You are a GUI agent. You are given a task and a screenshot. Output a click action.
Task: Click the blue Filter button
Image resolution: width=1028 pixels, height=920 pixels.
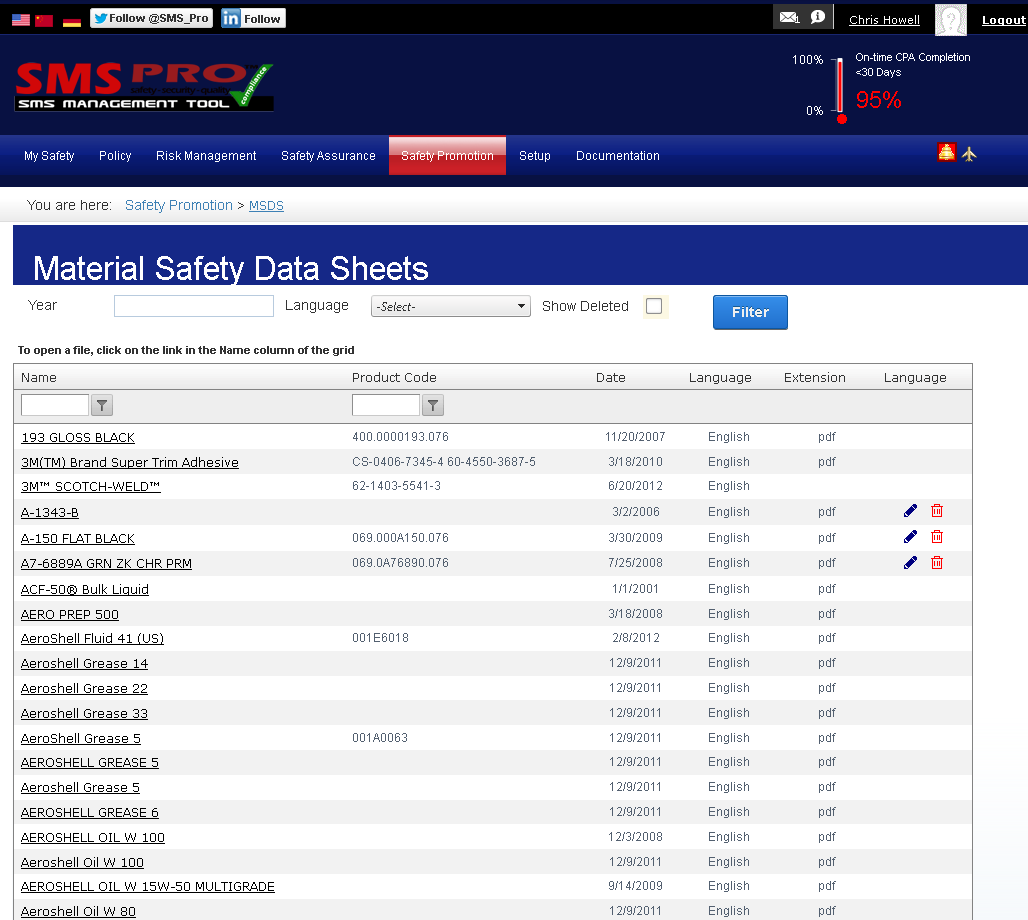point(750,312)
